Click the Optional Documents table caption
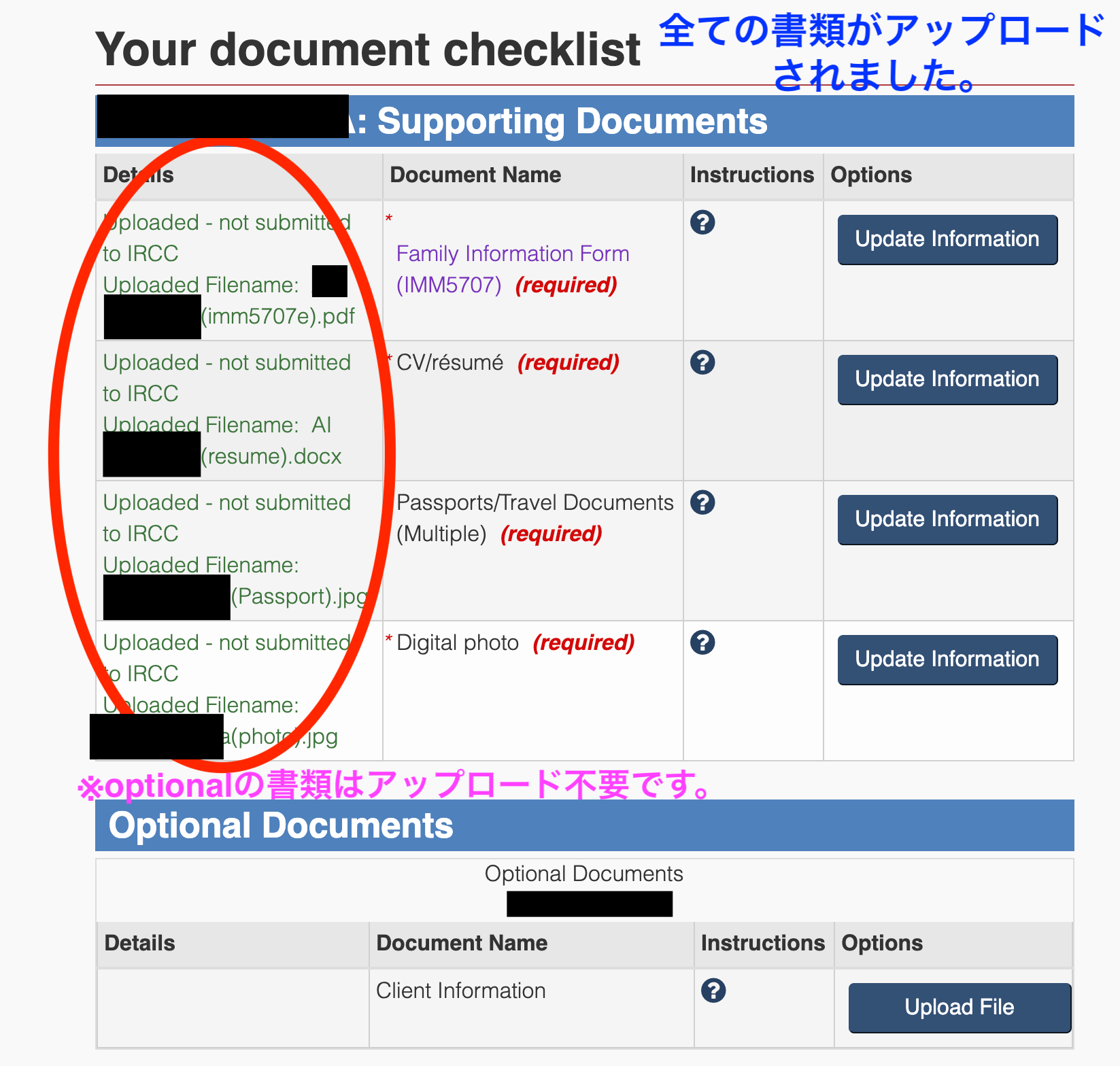 tap(584, 874)
